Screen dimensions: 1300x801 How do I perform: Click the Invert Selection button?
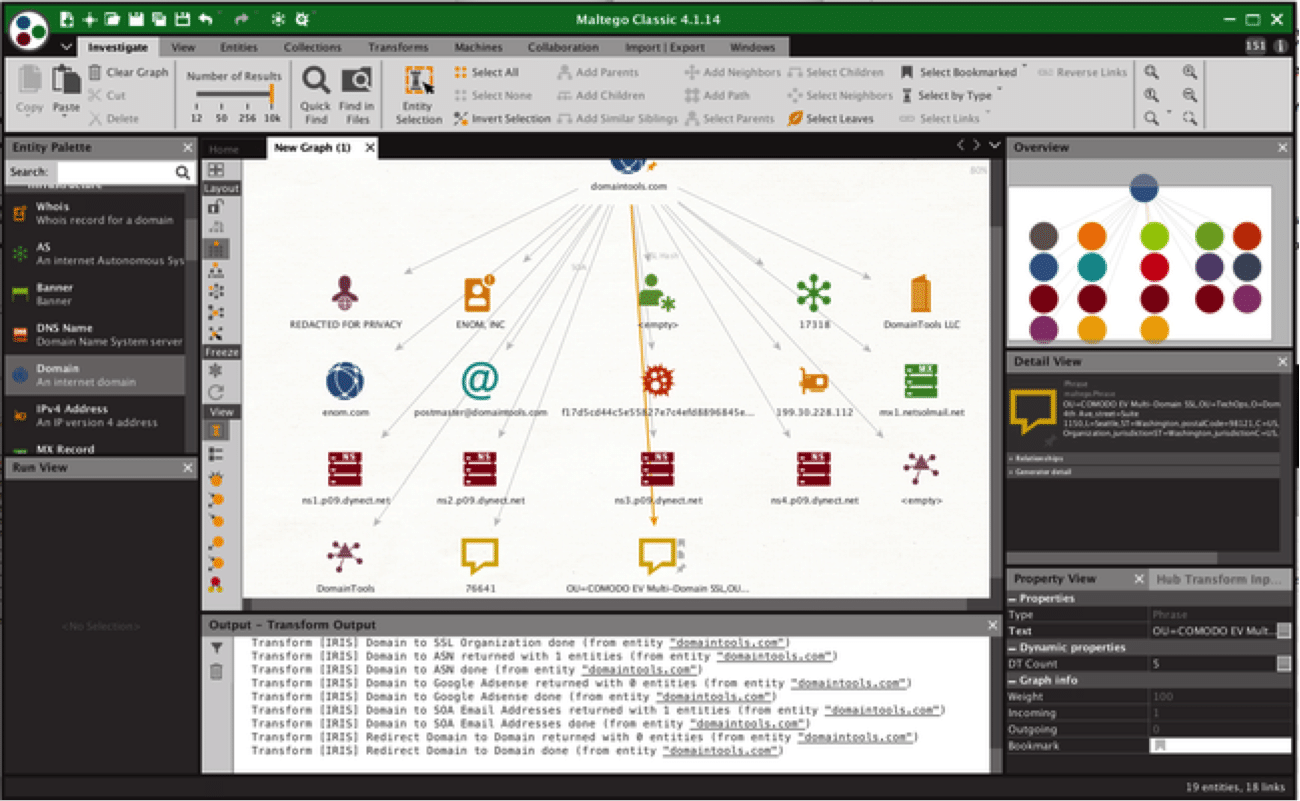(502, 118)
